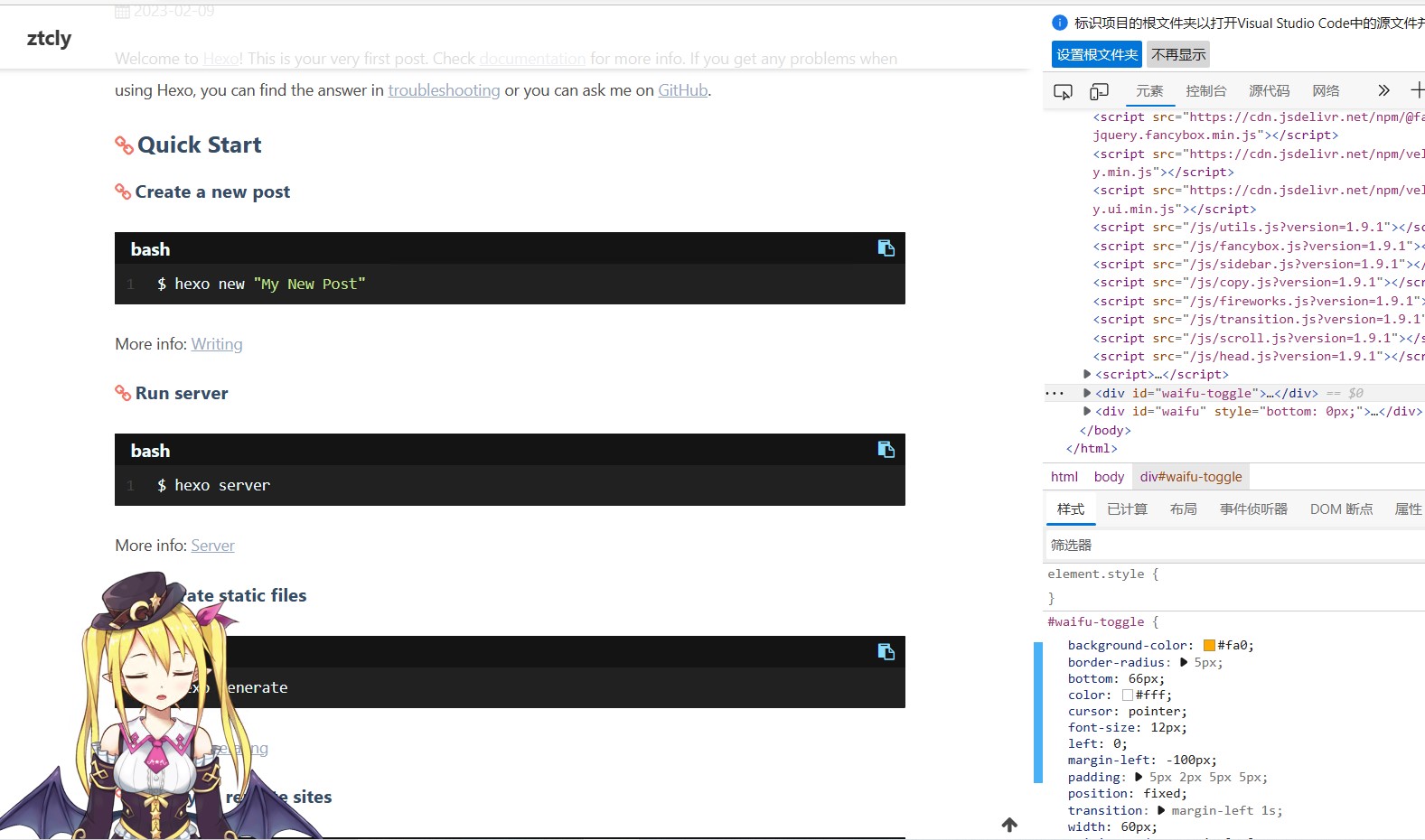Copy the 'hexo new' bash code block
The height and width of the screenshot is (840, 1425).
point(886,248)
